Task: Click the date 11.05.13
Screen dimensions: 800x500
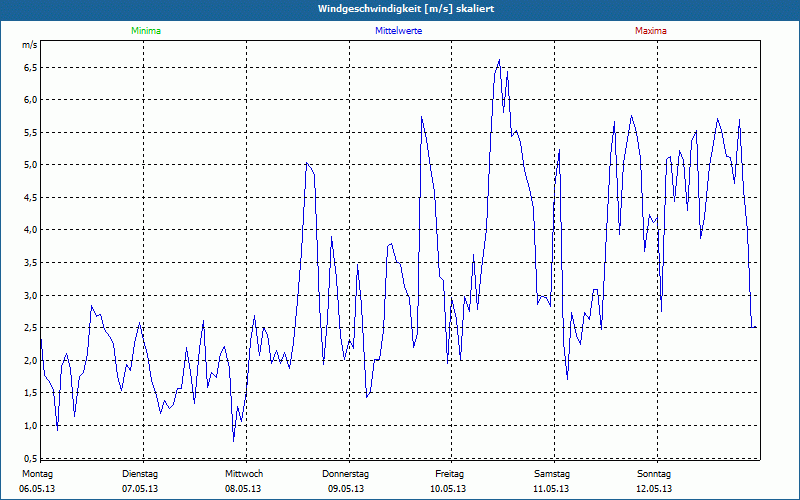Action: point(551,489)
